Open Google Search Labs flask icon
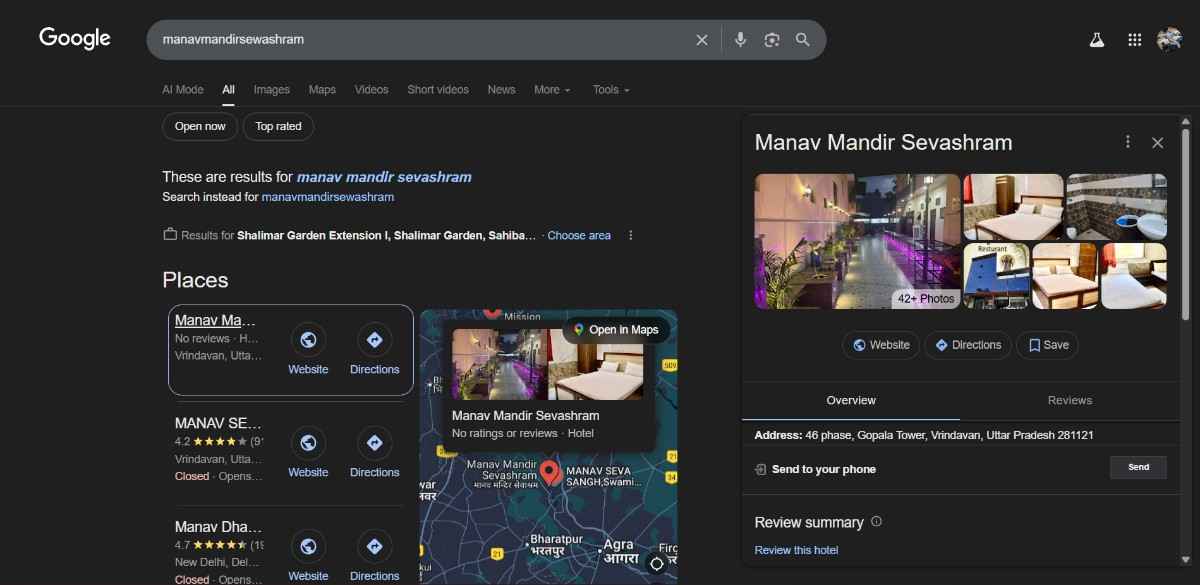The image size is (1200, 585). coord(1096,39)
